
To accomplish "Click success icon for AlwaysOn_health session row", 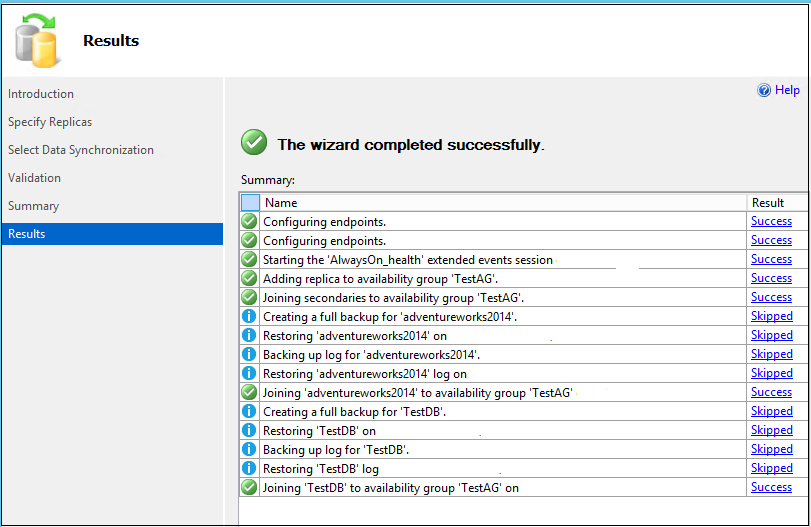I will click(250, 259).
